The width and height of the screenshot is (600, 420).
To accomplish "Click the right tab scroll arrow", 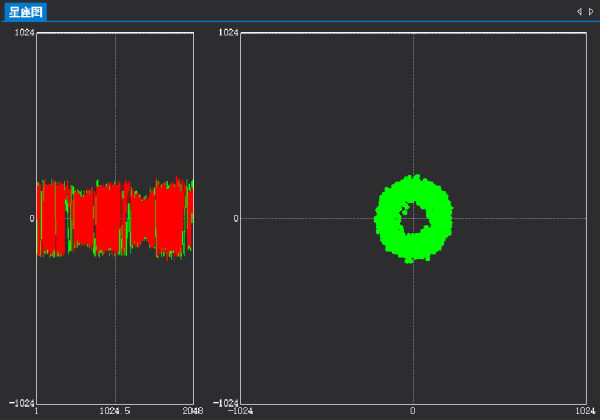I will (x=591, y=11).
